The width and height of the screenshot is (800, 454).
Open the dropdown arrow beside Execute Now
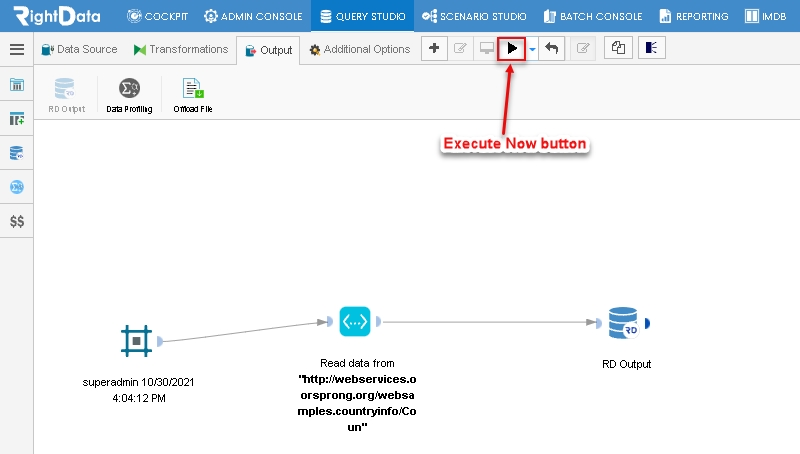[x=532, y=49]
